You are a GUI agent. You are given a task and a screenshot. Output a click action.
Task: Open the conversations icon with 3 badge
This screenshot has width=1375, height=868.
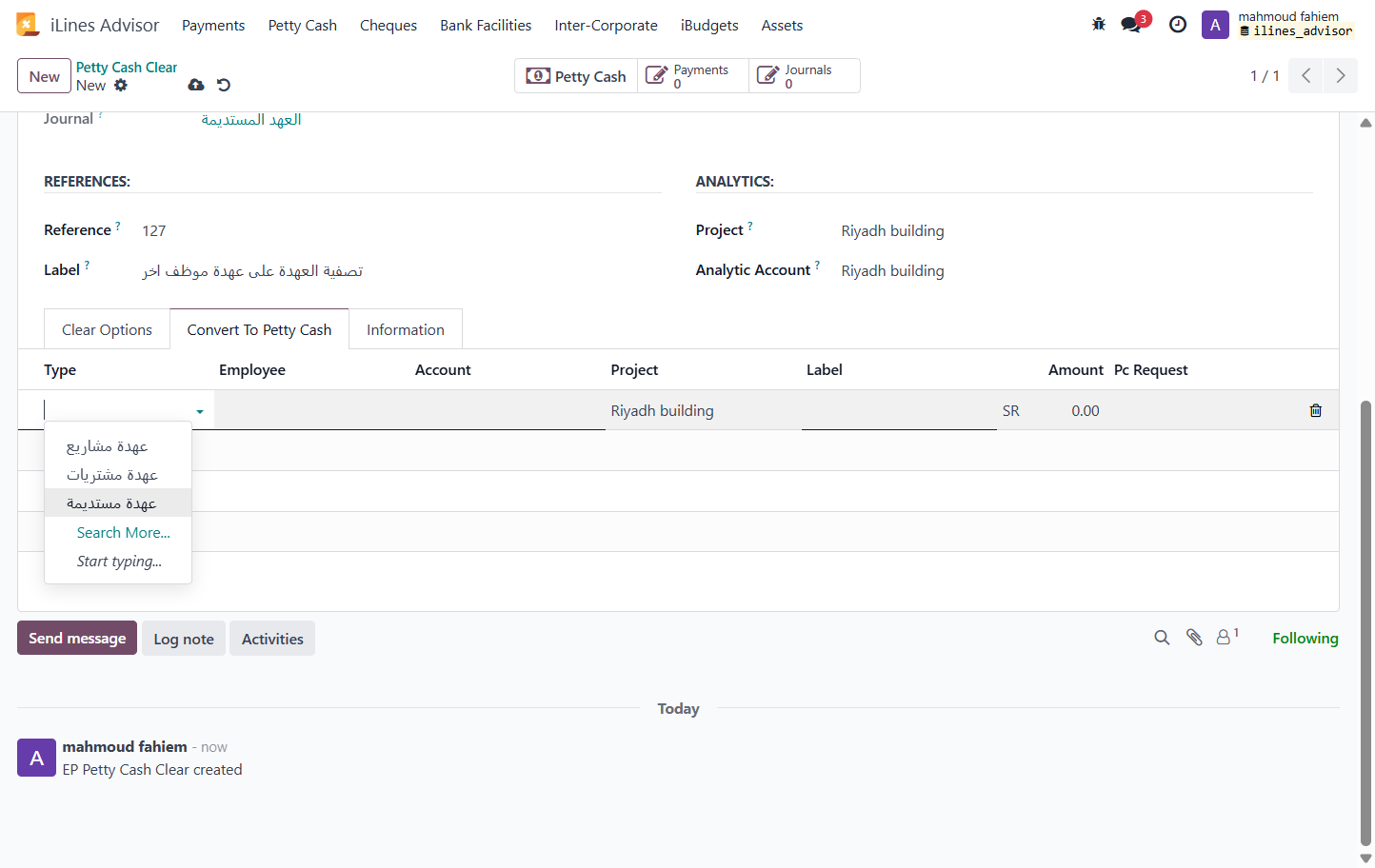click(1131, 25)
